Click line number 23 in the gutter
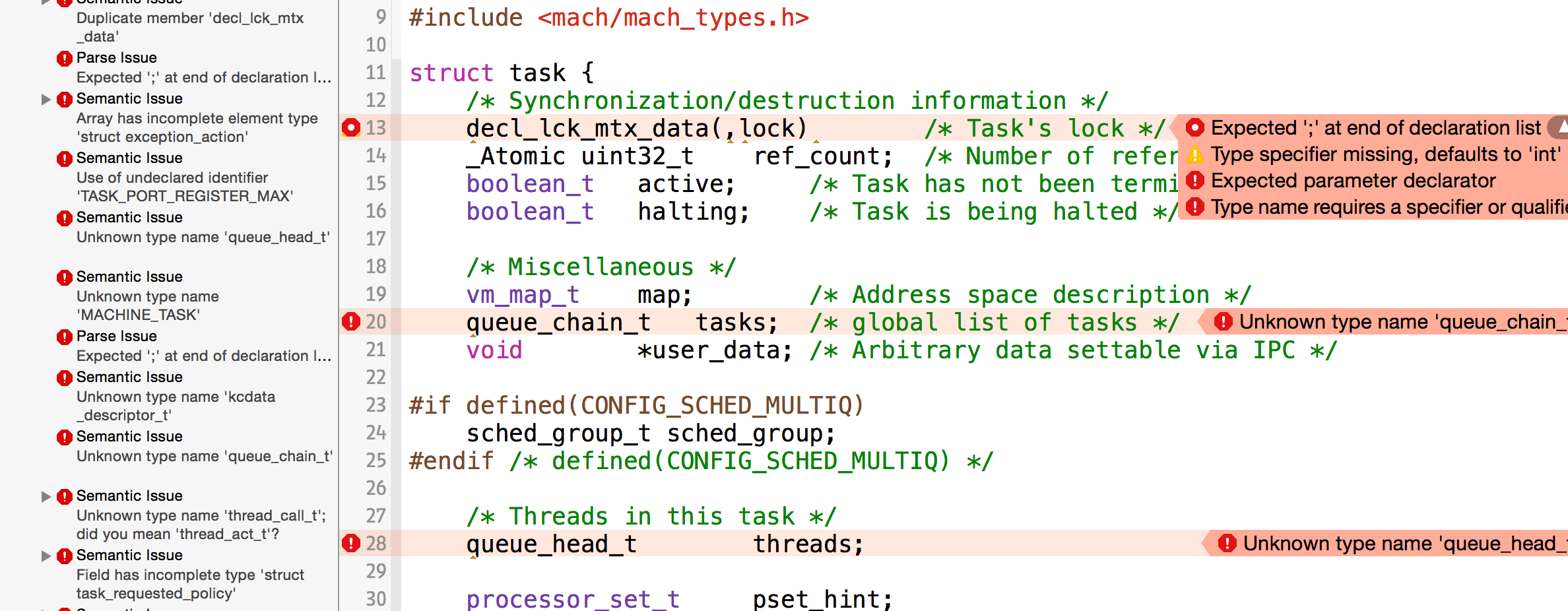1568x611 pixels. coord(376,404)
